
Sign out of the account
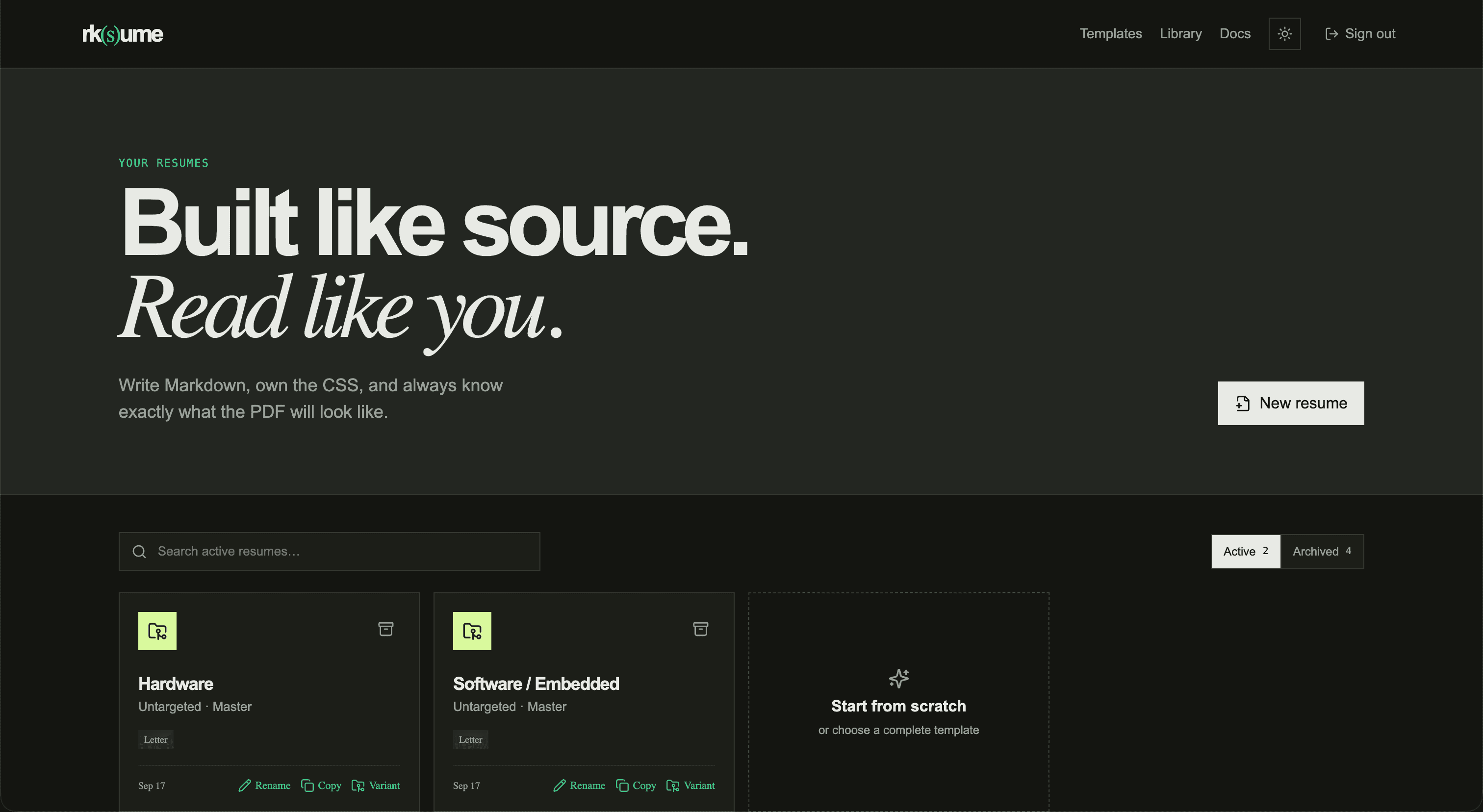1360,34
